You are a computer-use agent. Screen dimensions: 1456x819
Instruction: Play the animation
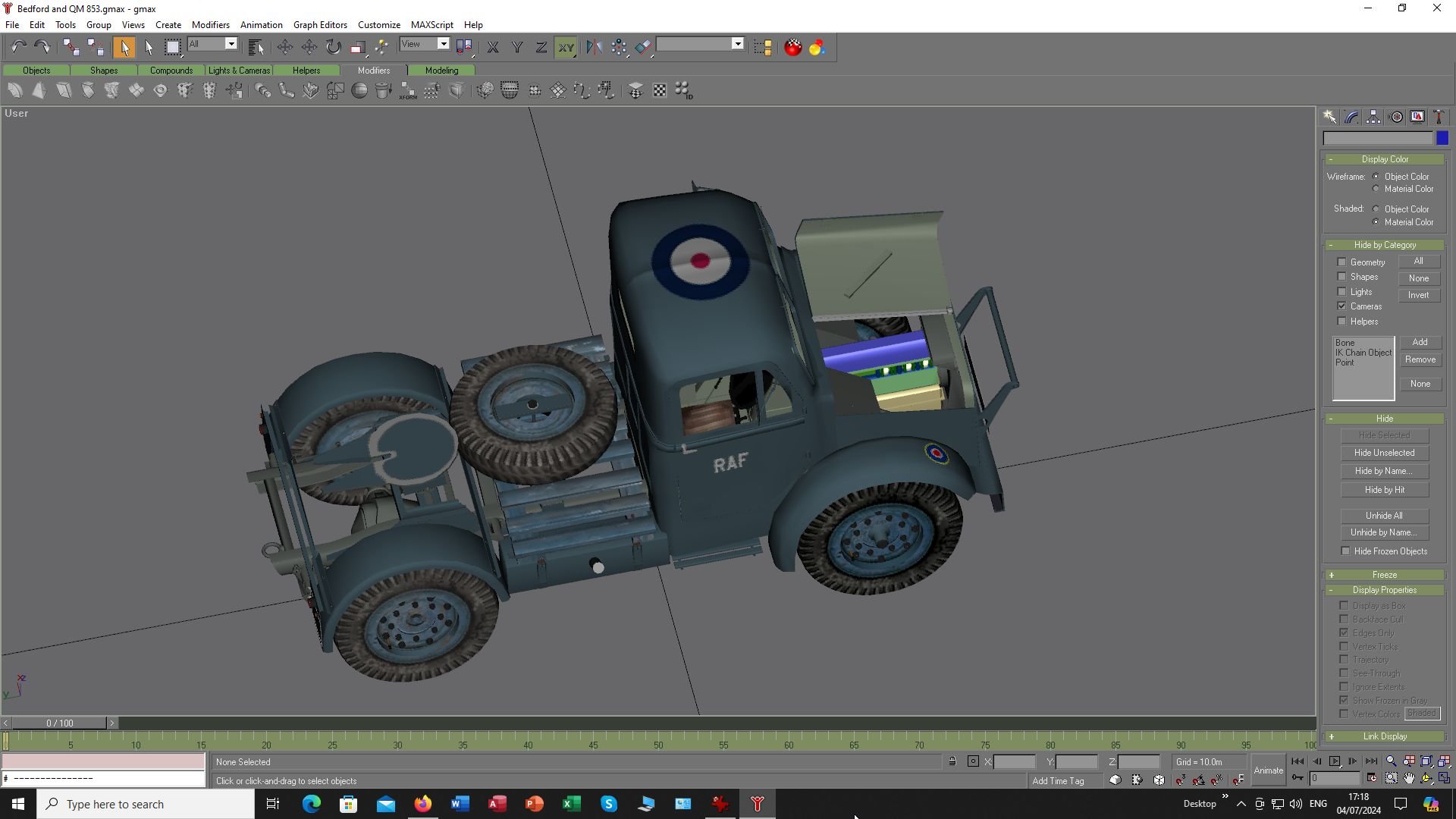tap(1335, 761)
